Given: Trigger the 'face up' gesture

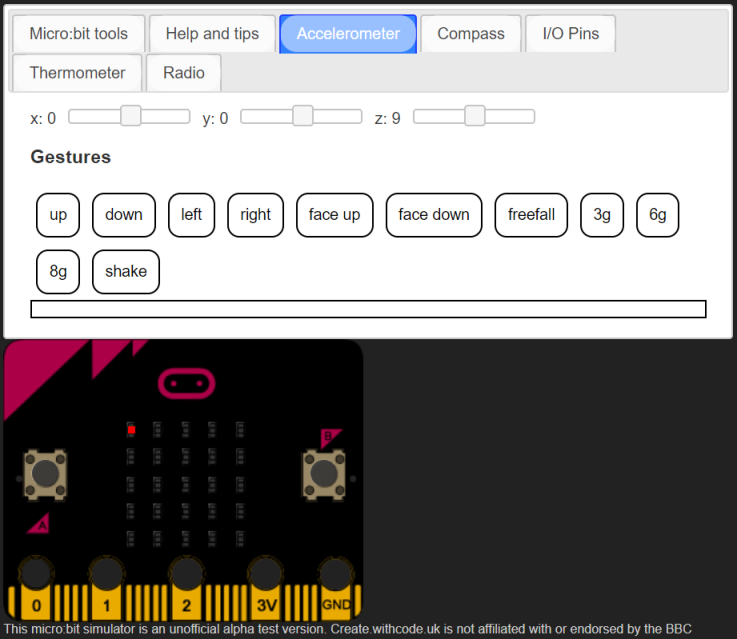Looking at the screenshot, I should click(334, 215).
